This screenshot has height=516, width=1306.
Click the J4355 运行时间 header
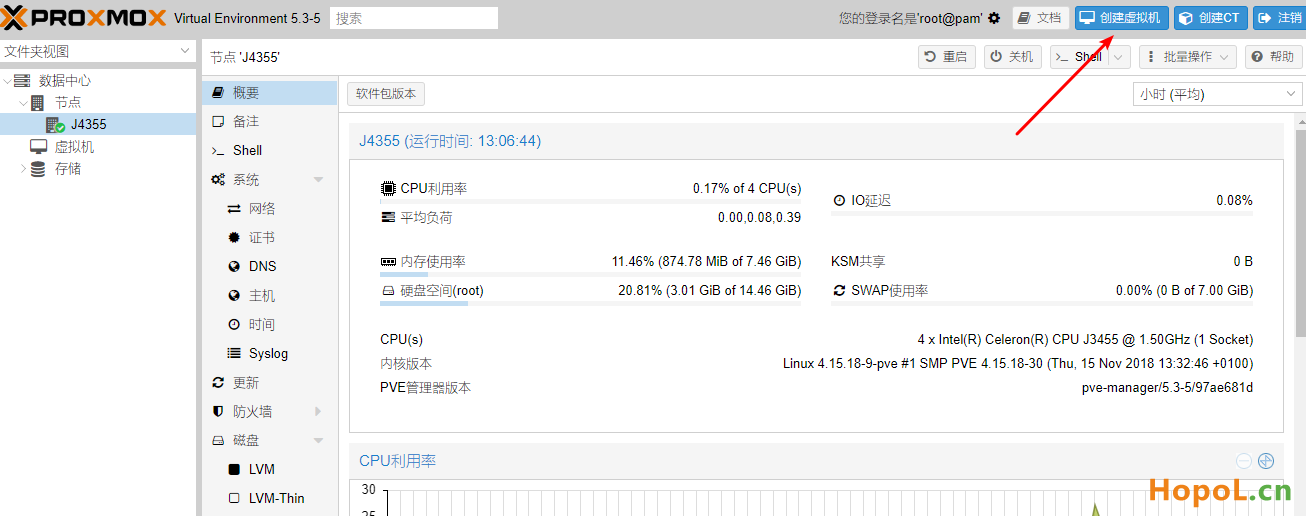450,141
